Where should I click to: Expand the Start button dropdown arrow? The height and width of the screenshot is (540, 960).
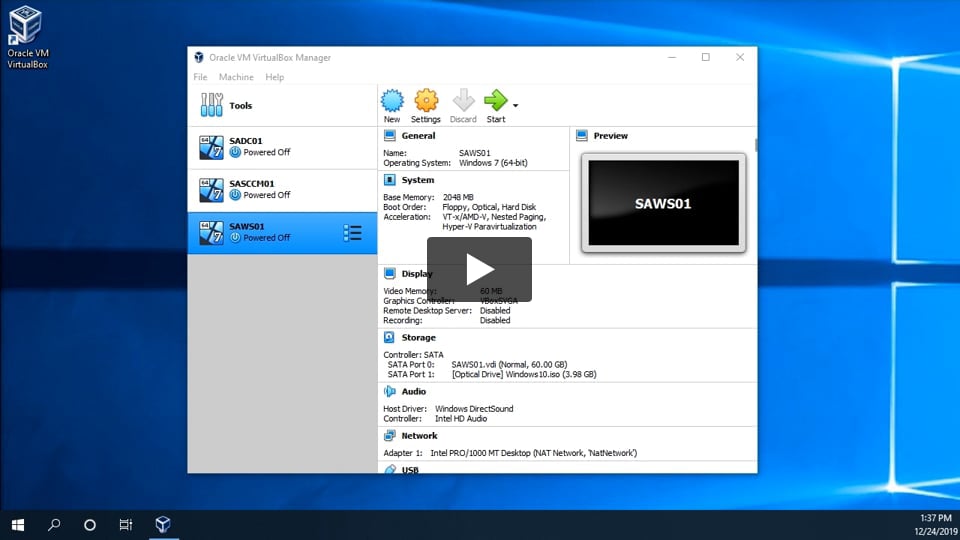[x=516, y=105]
